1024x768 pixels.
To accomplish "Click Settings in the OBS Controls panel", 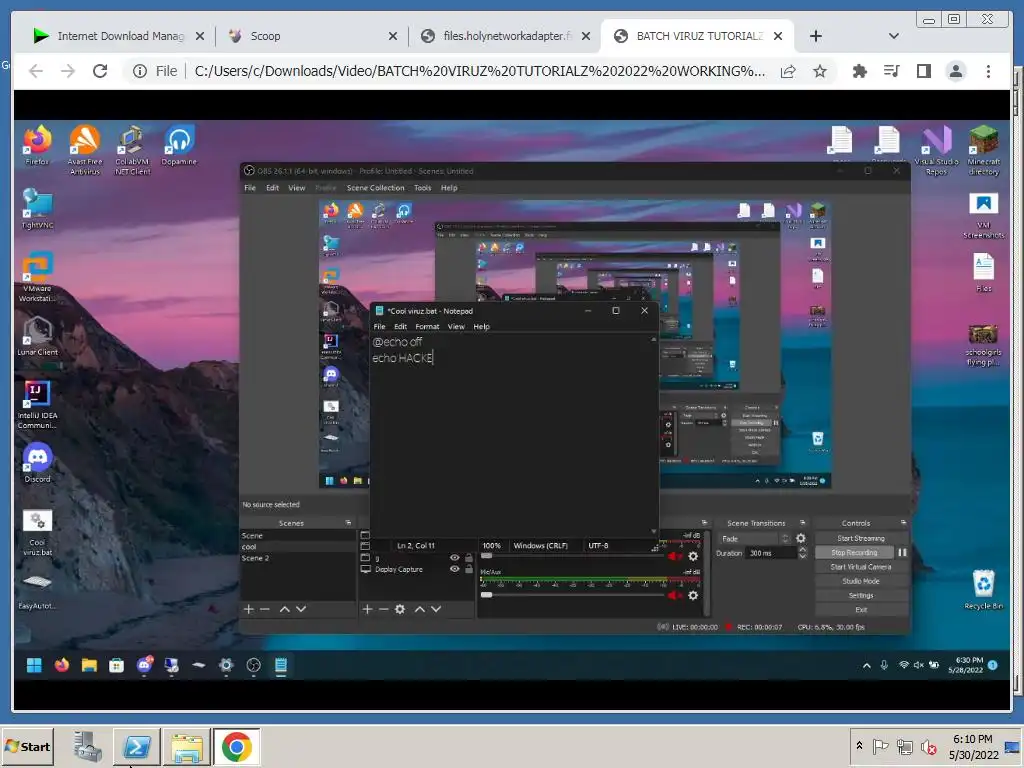I will click(861, 596).
